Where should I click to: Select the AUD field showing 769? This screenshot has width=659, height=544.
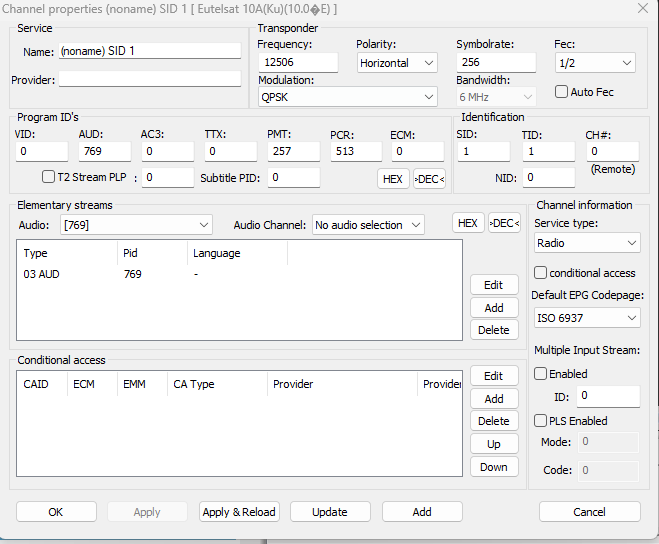(105, 151)
